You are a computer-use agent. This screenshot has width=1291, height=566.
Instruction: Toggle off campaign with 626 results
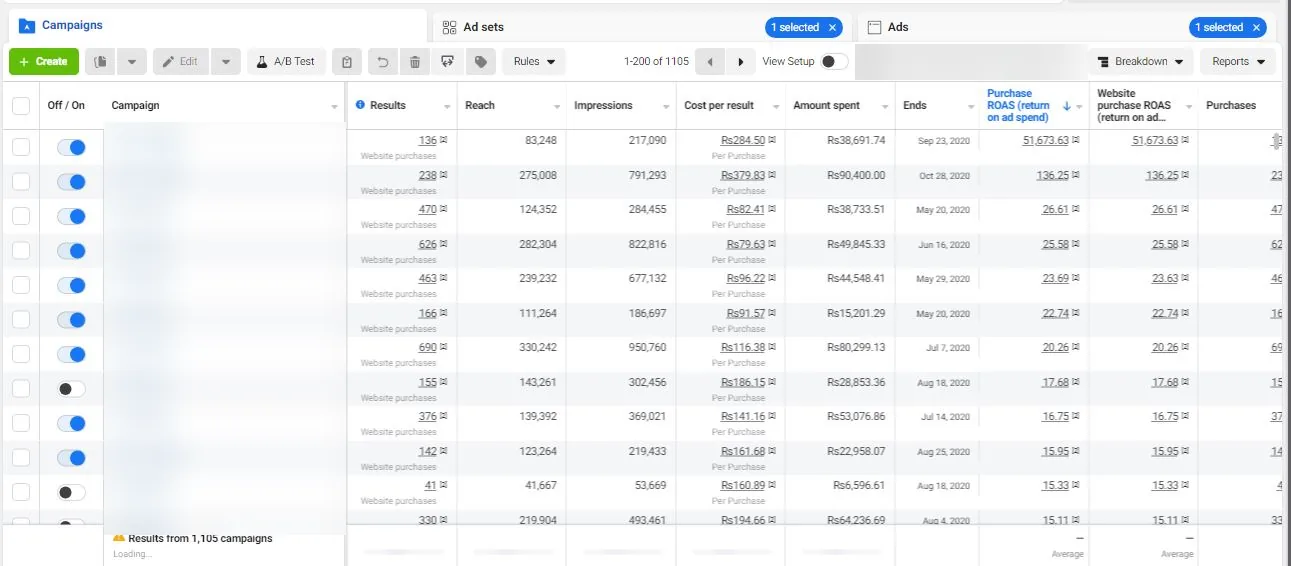pyautogui.click(x=71, y=251)
